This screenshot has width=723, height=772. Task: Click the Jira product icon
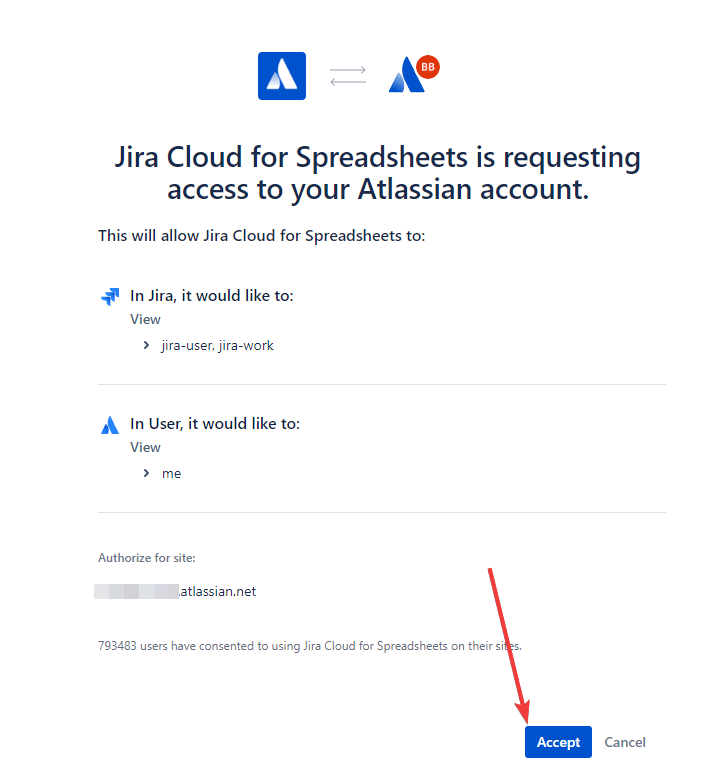pyautogui.click(x=110, y=296)
